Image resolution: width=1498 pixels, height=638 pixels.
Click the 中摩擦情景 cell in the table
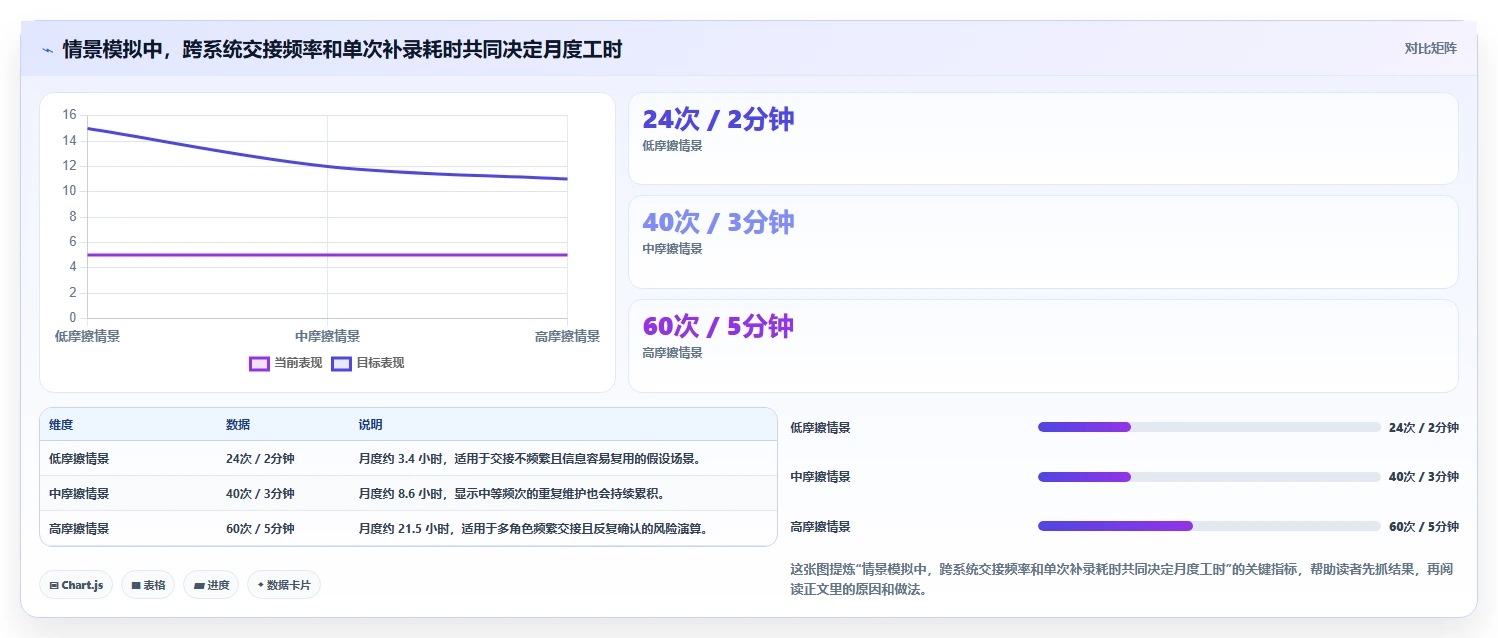click(x=79, y=494)
